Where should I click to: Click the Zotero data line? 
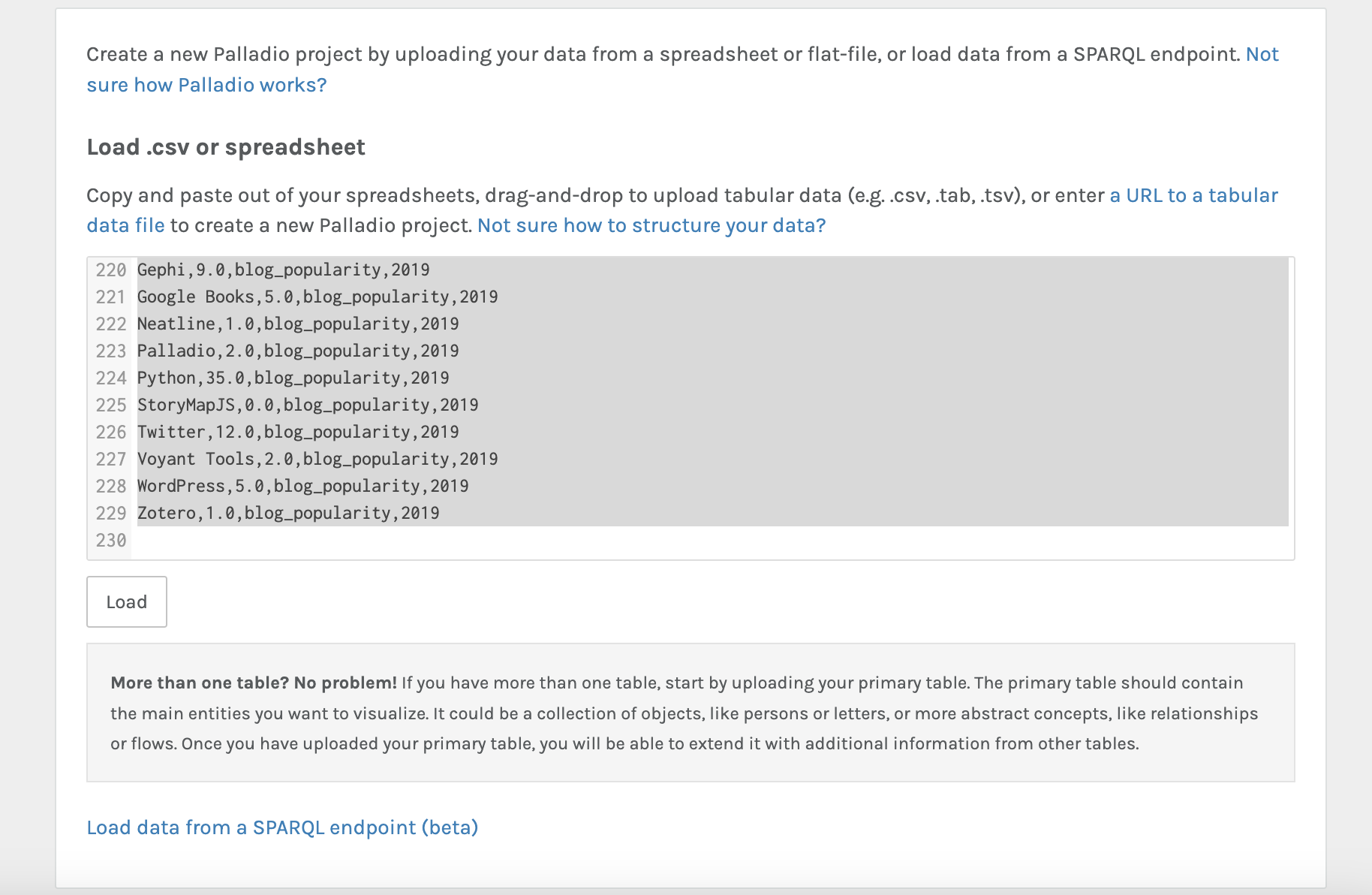coord(287,514)
